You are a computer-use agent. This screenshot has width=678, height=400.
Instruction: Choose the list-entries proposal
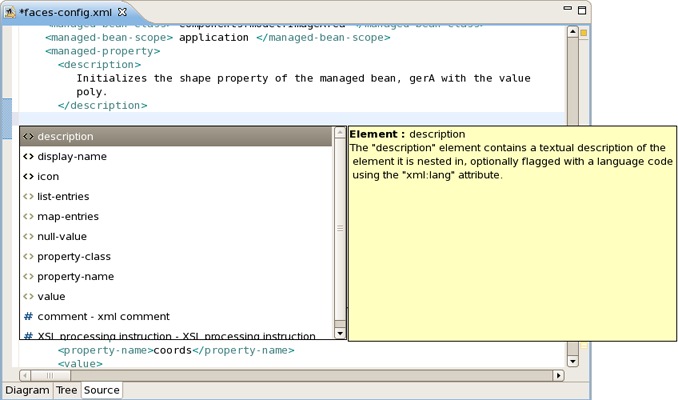176,196
